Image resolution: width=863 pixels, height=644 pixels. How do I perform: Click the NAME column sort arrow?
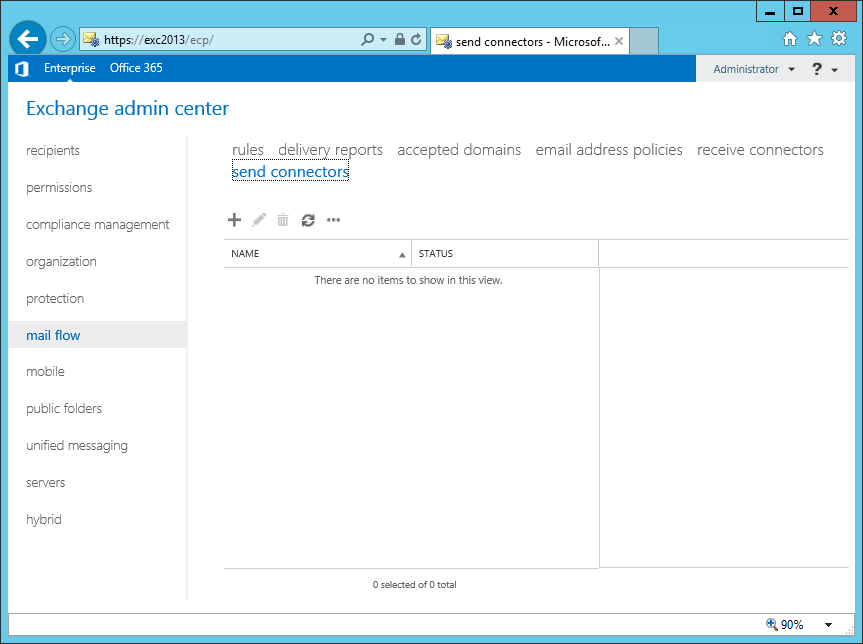click(402, 255)
